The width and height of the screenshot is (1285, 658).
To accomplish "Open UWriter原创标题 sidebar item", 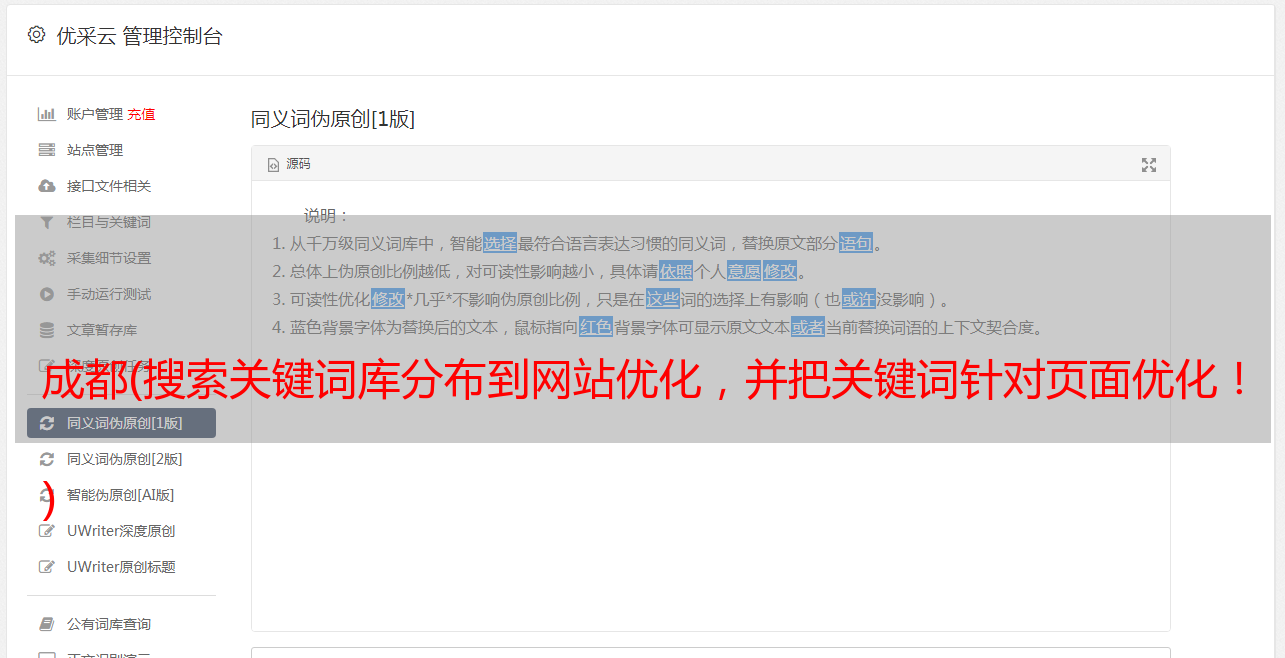I will tap(121, 567).
